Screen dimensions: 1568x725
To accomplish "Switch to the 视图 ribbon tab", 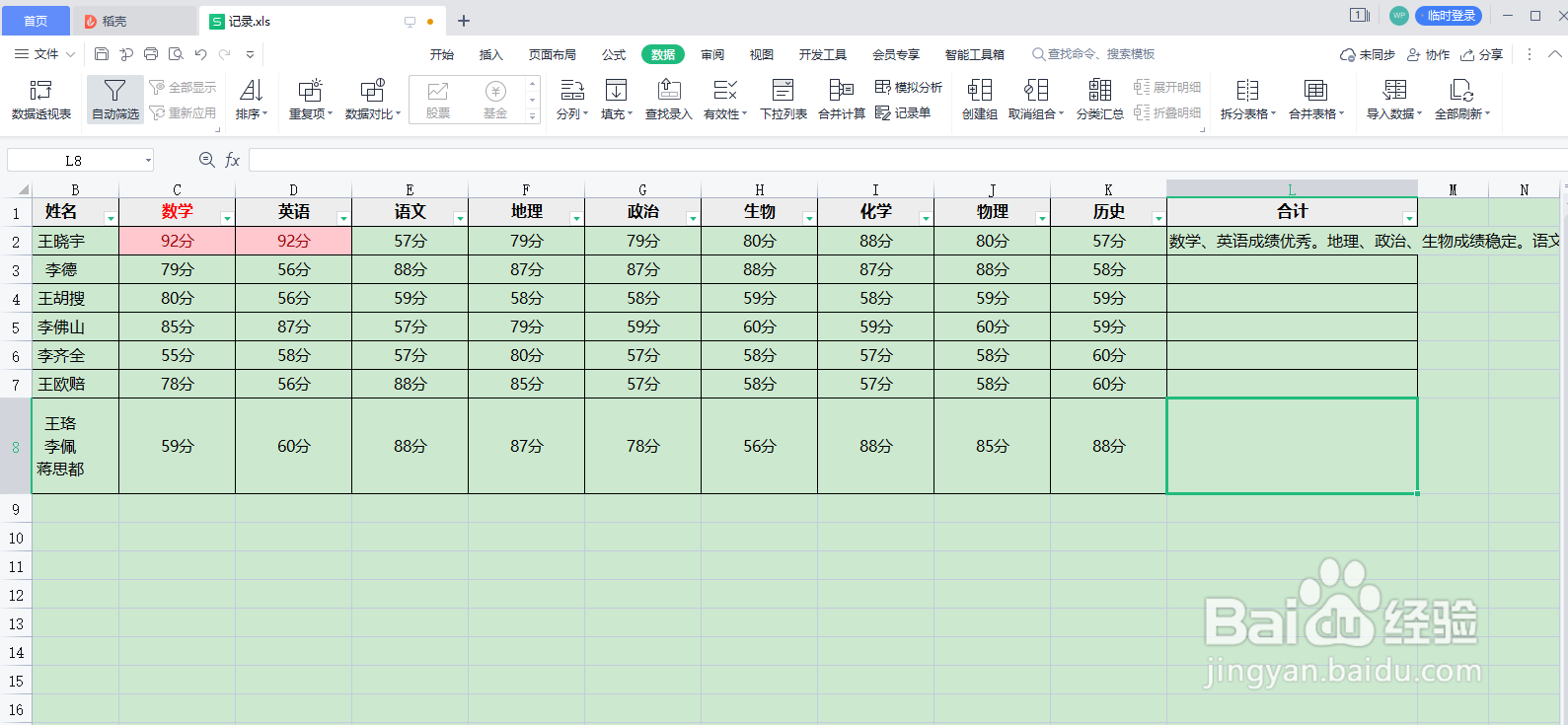I will [x=762, y=54].
